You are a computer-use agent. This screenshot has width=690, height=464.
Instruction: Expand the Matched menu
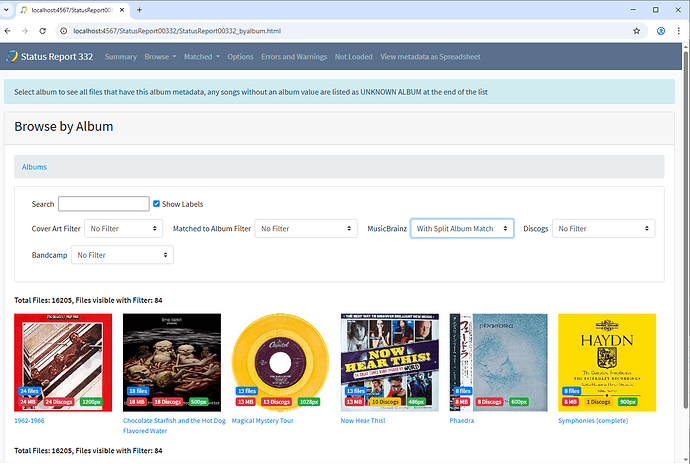coord(202,57)
